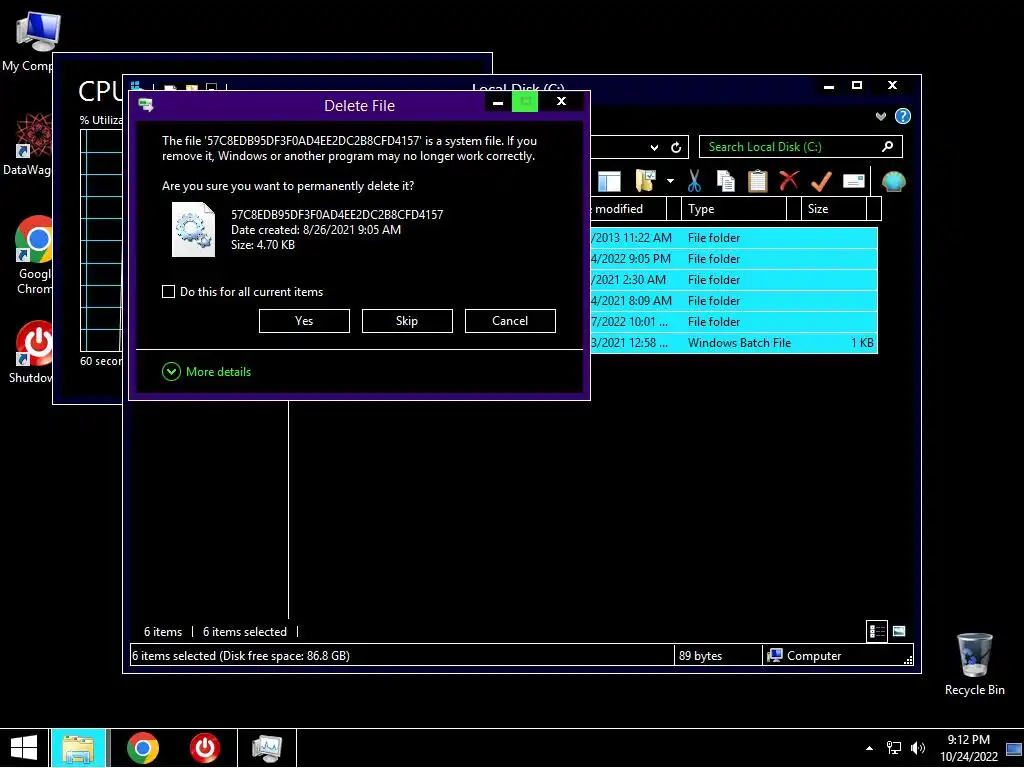
Task: Select the File folder row dated 8:09 AM
Action: tap(733, 300)
